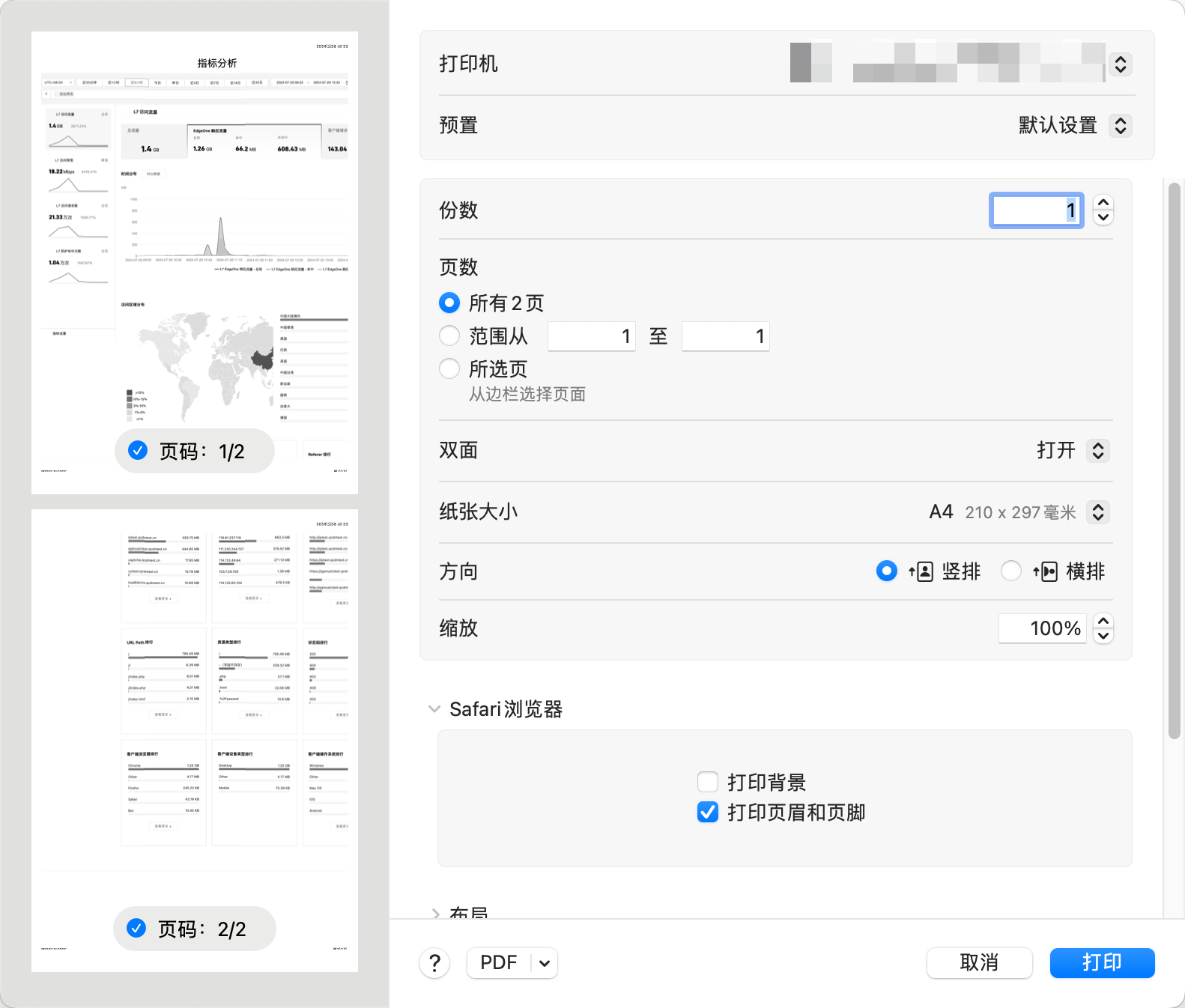Open the printer selection popup arrows
Viewport: 1185px width, 1008px height.
(x=1120, y=64)
